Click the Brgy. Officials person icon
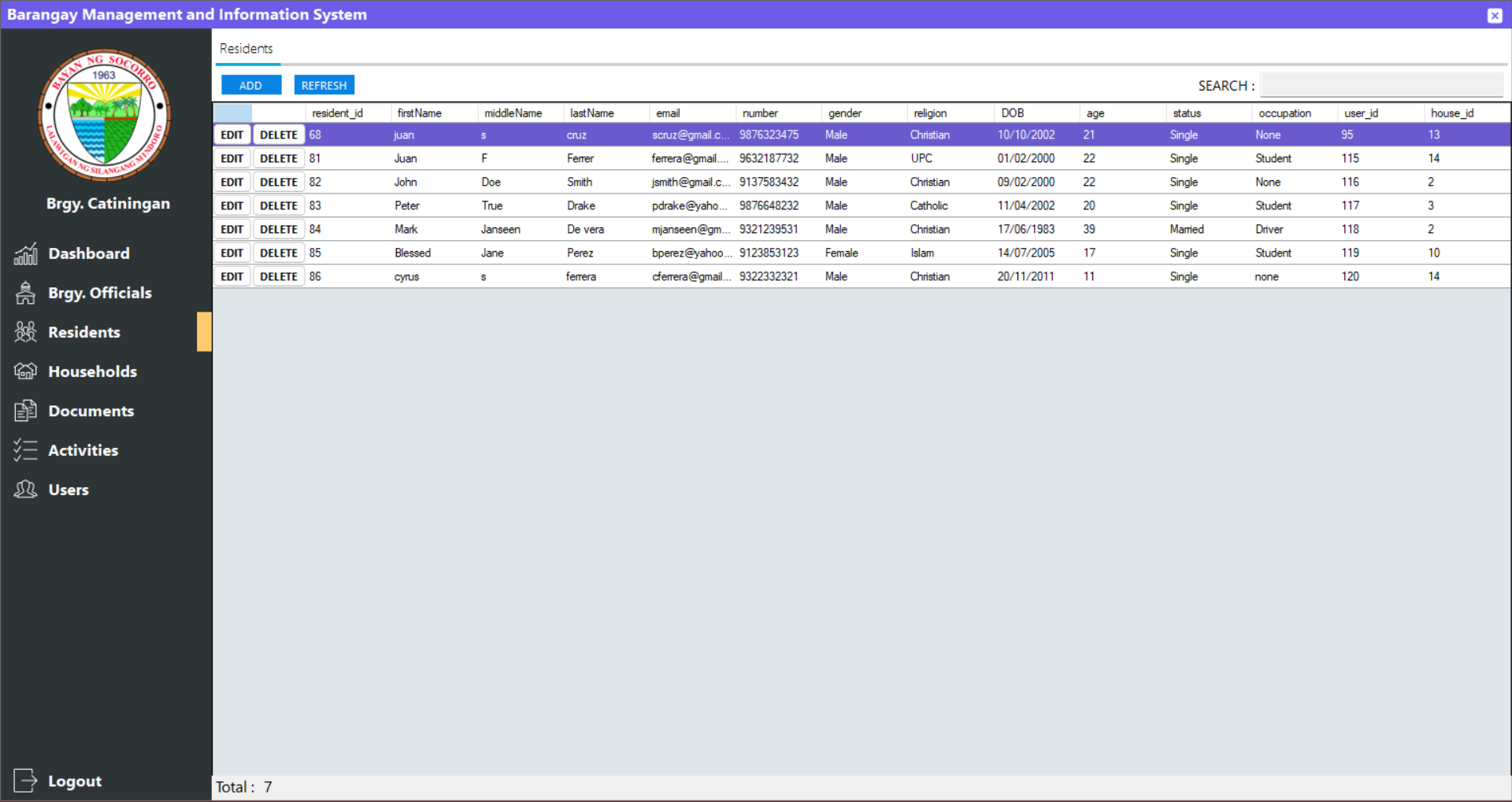The height and width of the screenshot is (802, 1512). point(25,293)
